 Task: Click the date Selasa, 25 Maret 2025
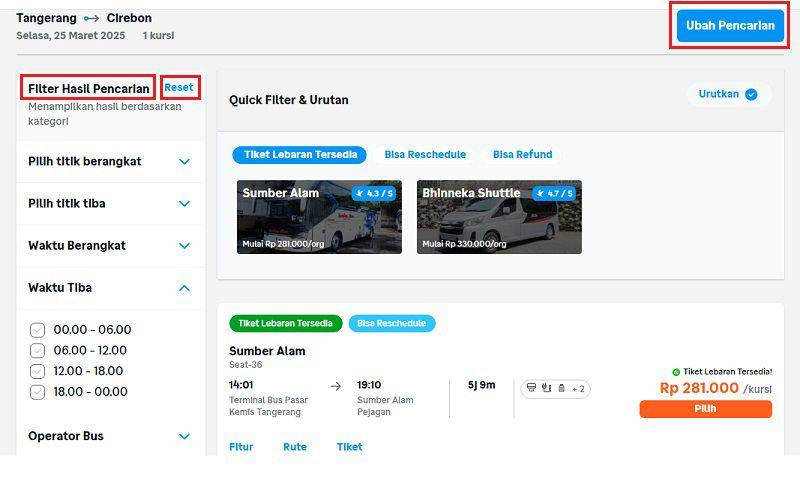click(x=70, y=35)
